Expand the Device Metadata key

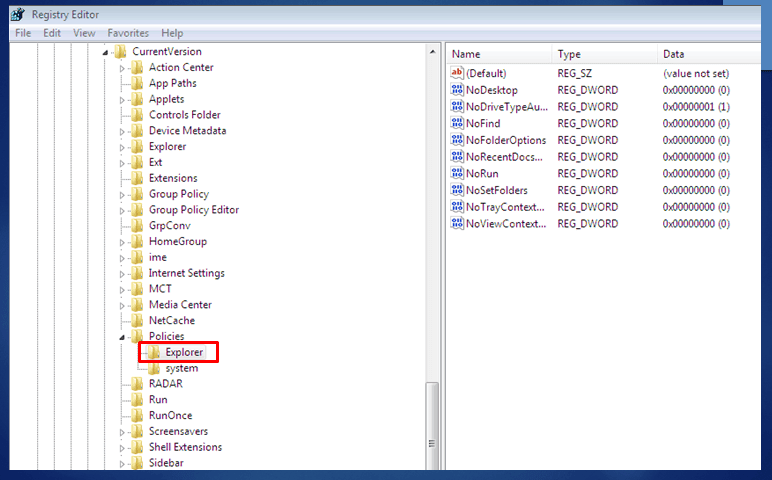[122, 131]
